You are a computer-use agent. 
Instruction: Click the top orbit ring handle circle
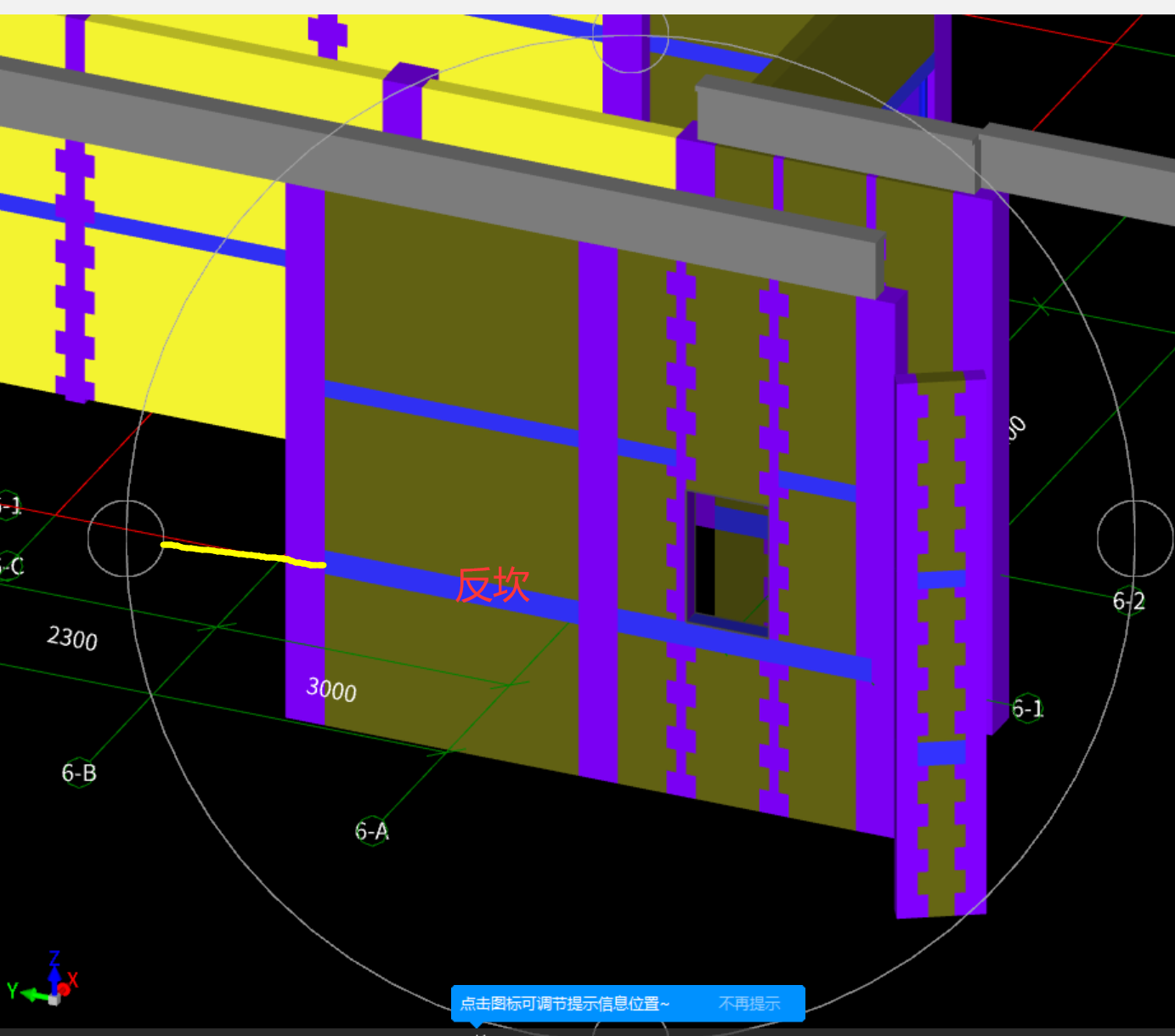[630, 36]
